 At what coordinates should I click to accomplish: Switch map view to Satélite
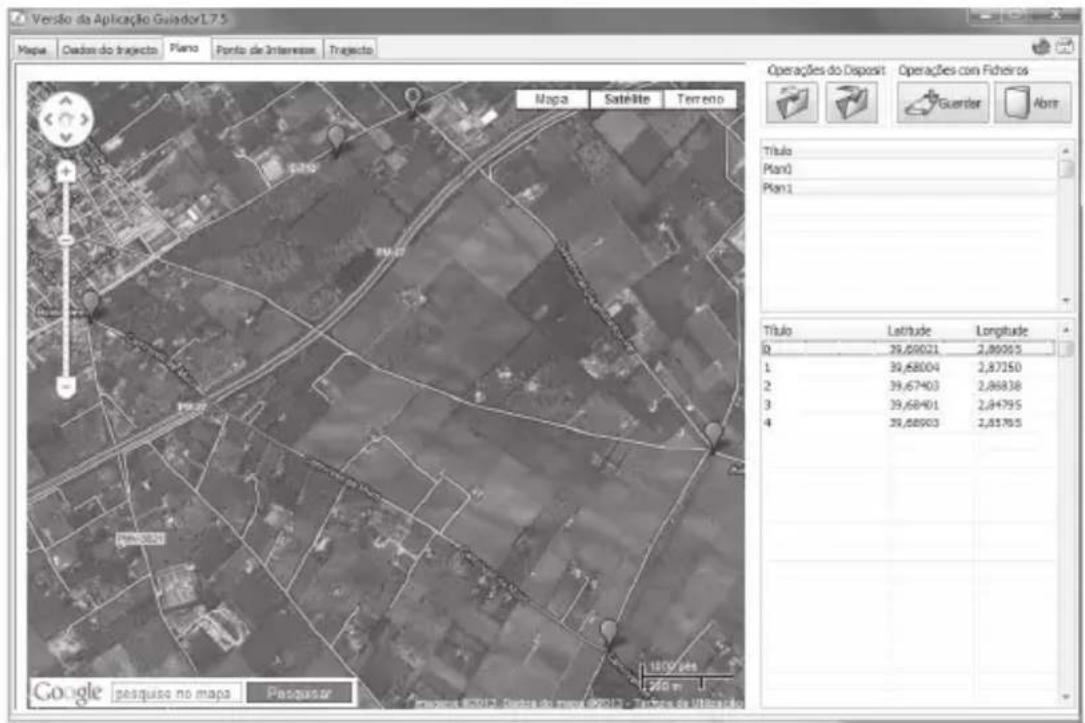(627, 99)
